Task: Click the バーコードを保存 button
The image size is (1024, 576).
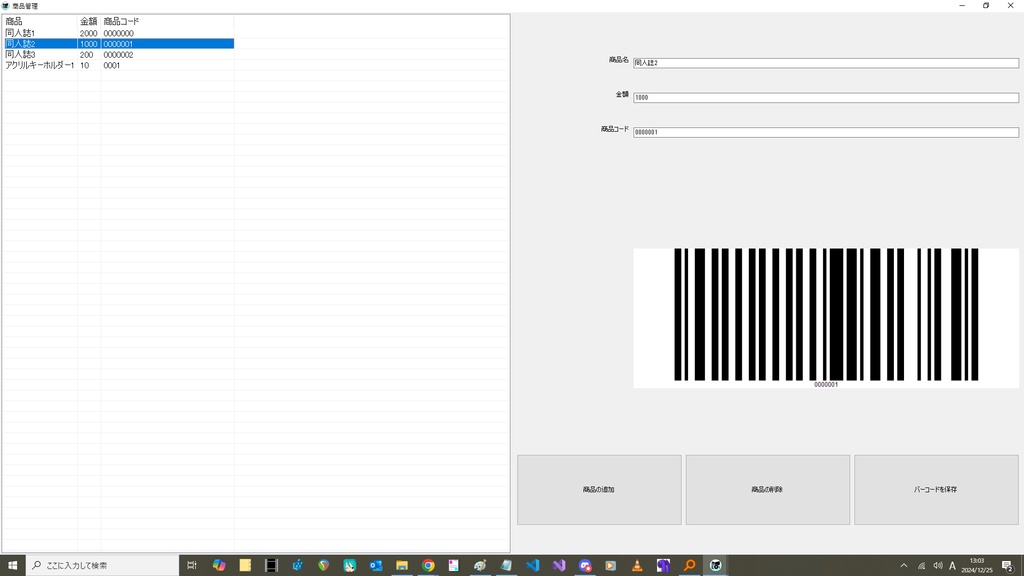Action: [936, 490]
